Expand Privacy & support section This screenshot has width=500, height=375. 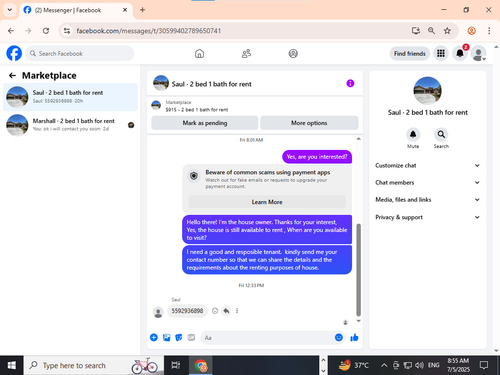[x=427, y=217]
